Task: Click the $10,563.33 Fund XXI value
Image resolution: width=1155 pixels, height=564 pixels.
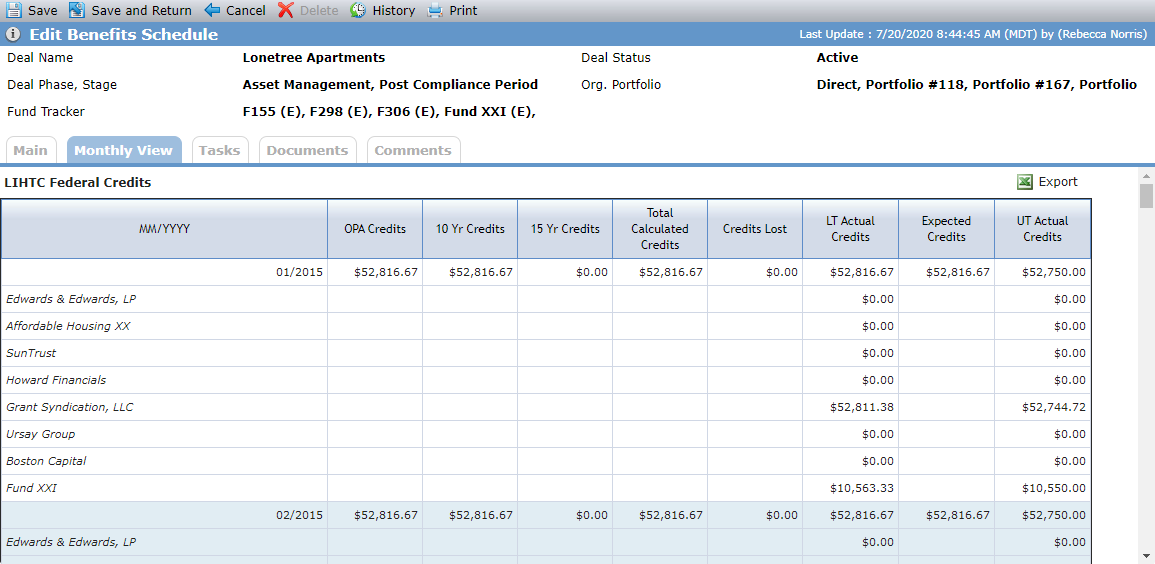Action: point(862,488)
